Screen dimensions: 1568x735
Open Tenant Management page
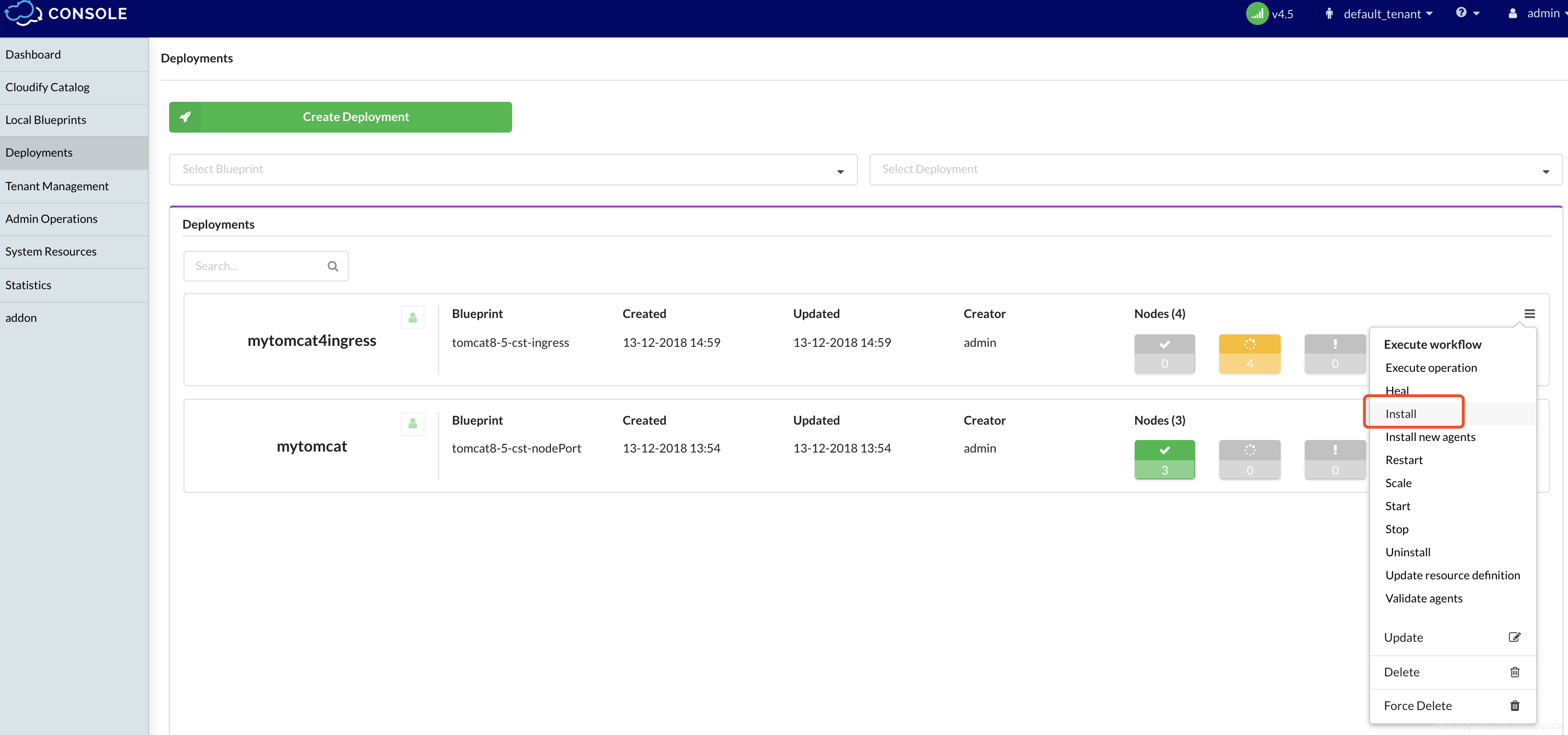pos(74,187)
